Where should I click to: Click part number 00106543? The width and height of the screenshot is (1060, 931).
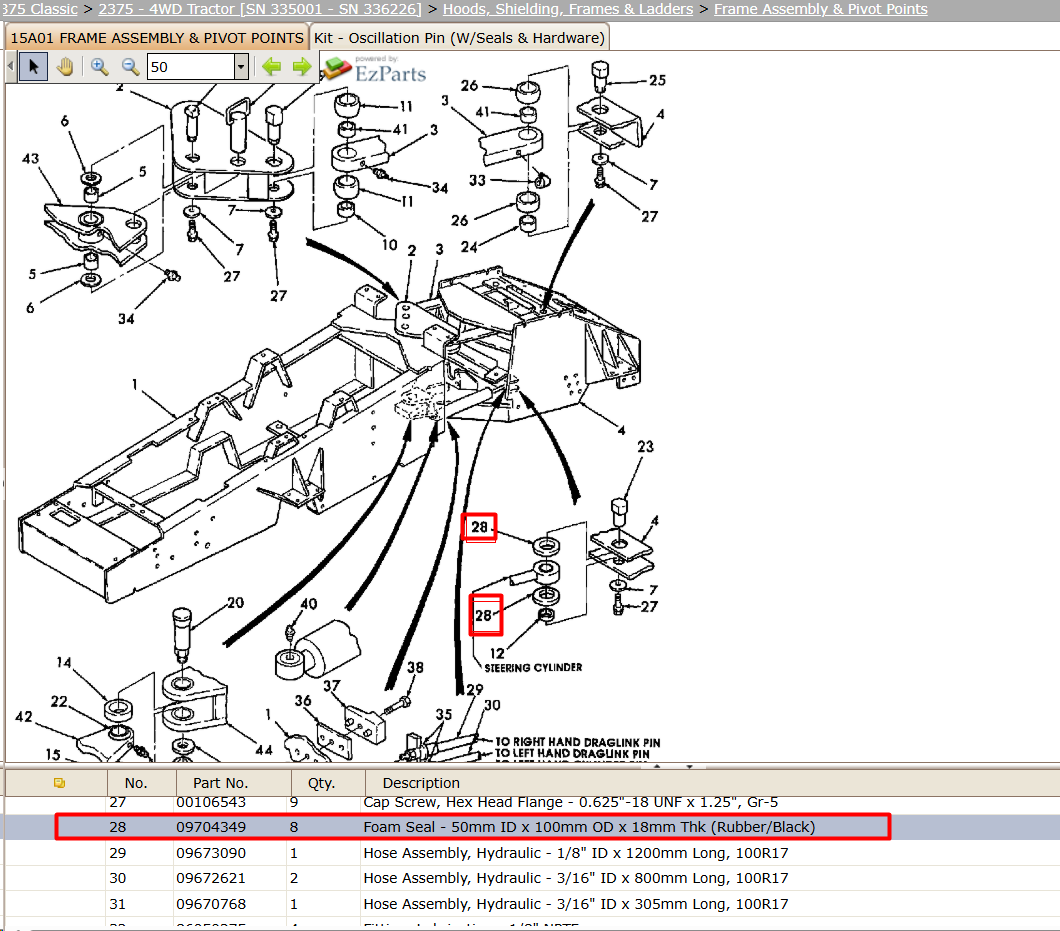tap(211, 803)
